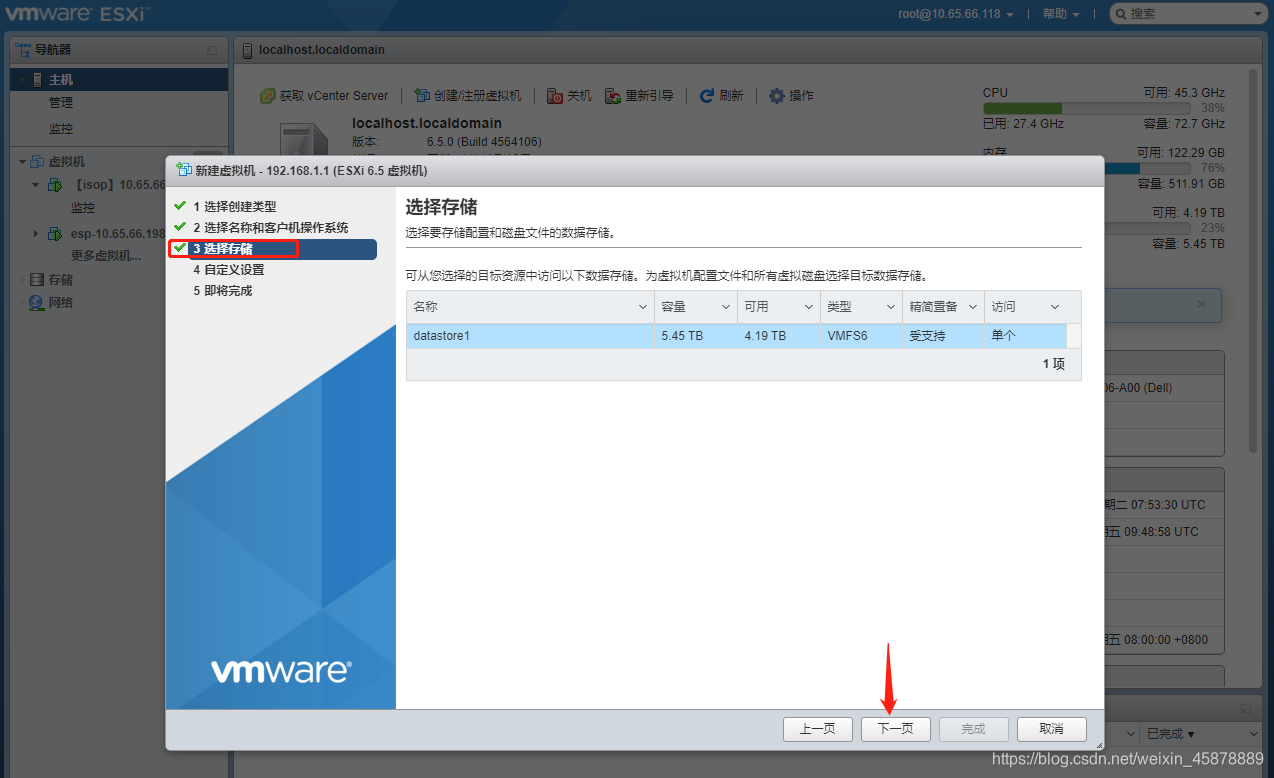Click the 关机 shutdown icon
Screen dimensions: 1274x778
[x=555, y=96]
